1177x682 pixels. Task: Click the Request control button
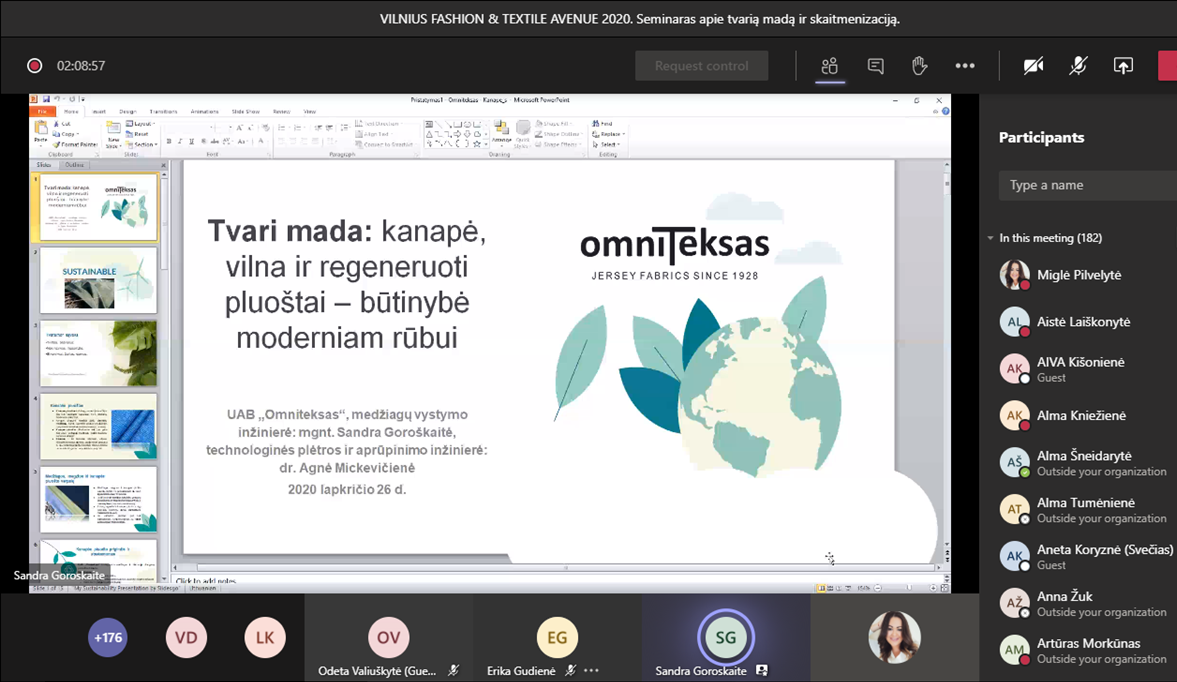click(701, 66)
